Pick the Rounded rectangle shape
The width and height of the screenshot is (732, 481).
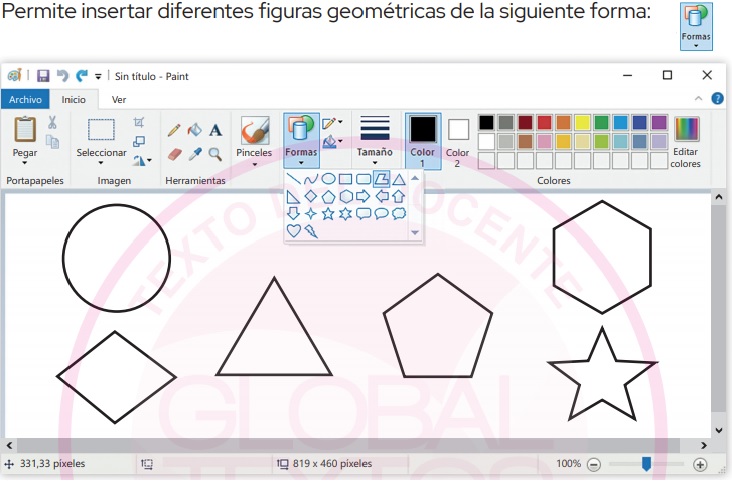363,179
